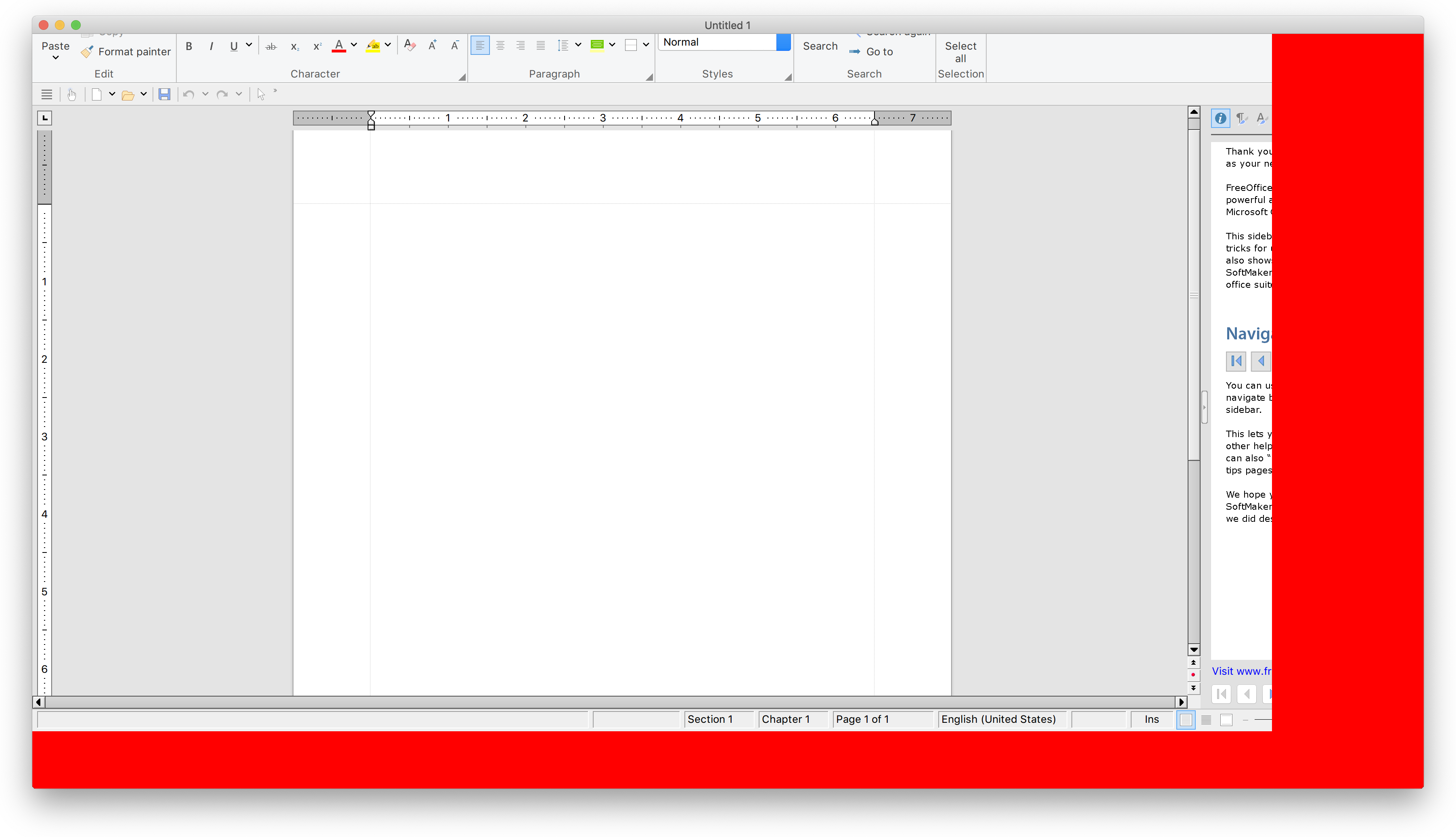Click the strikethrough formatting icon
The width and height of the screenshot is (1456, 837).
point(271,46)
